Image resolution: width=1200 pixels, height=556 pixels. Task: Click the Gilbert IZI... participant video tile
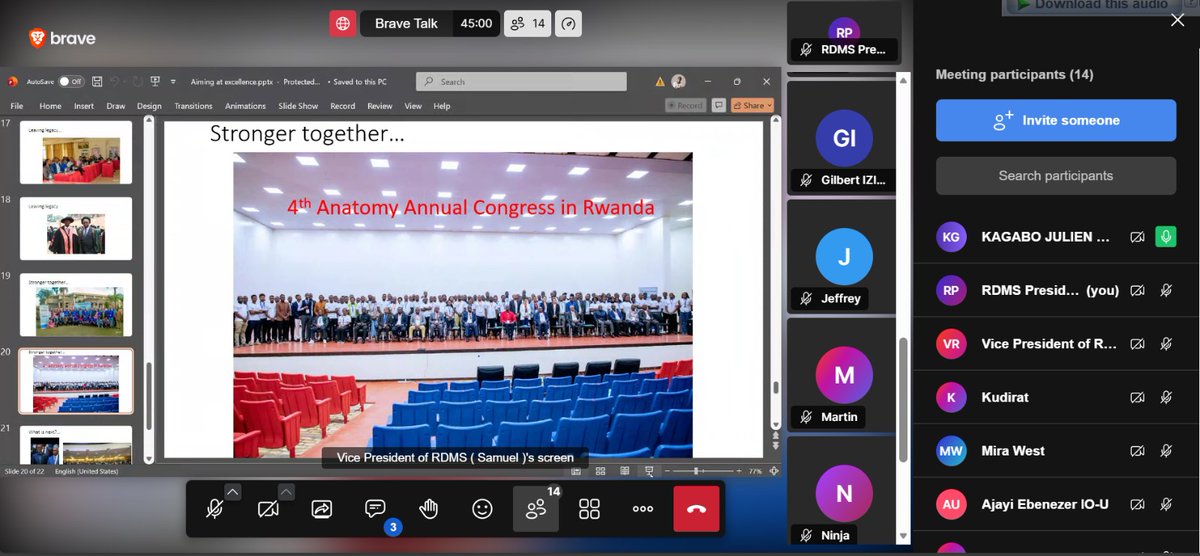844,137
